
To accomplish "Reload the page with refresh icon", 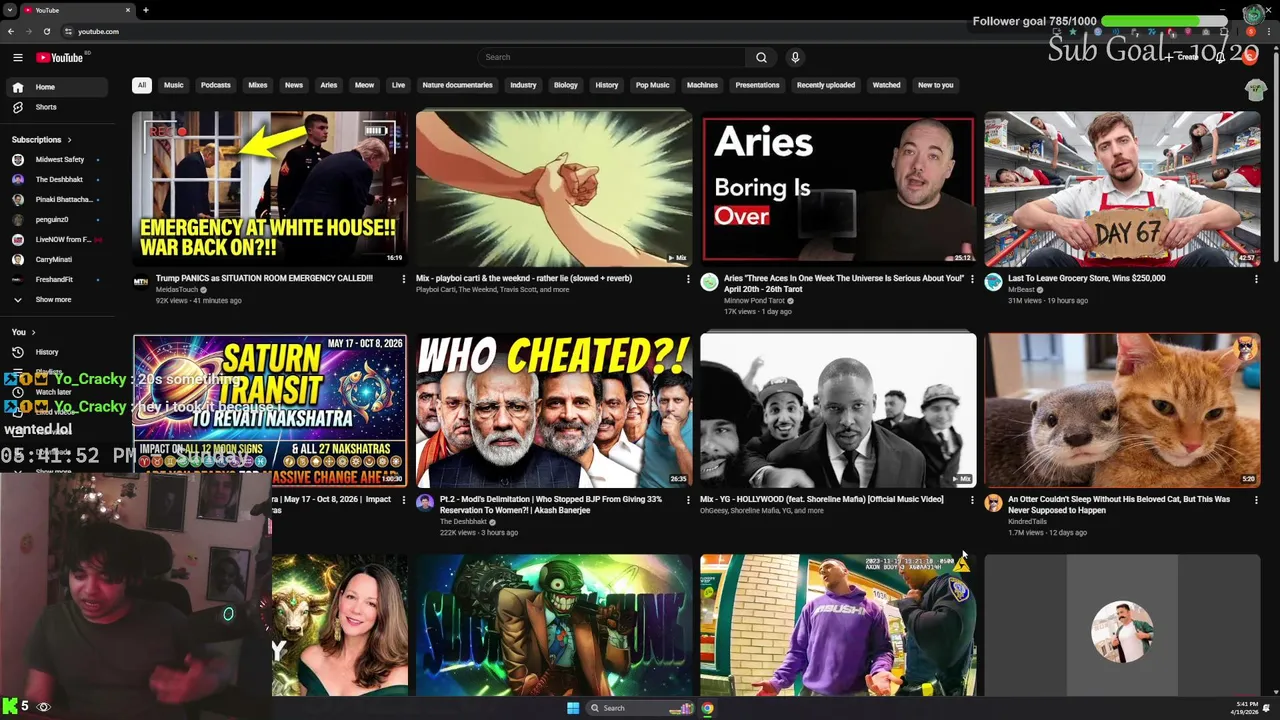I will (x=46, y=31).
